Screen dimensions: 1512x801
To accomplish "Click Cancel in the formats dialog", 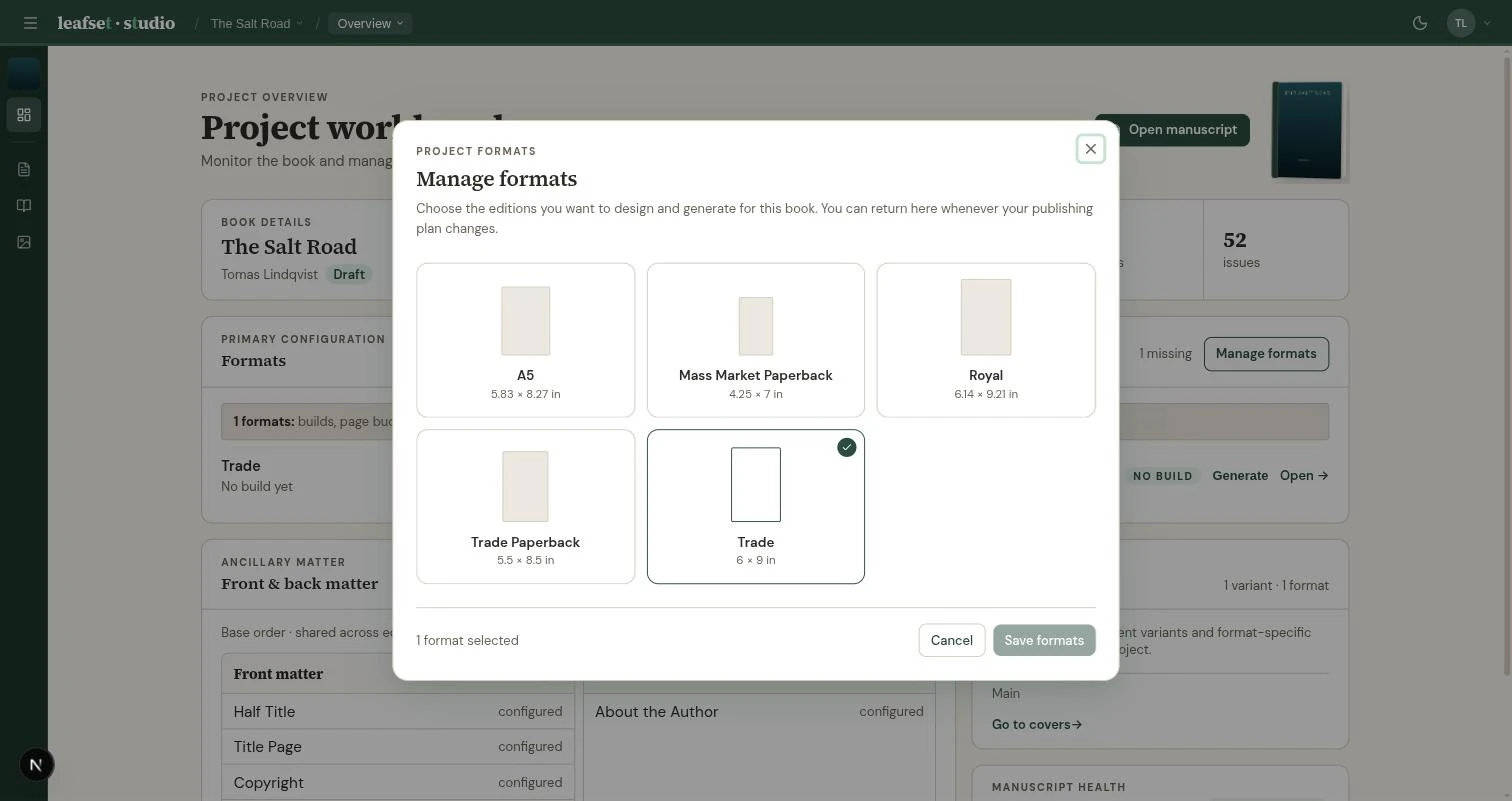I will click(x=952, y=640).
